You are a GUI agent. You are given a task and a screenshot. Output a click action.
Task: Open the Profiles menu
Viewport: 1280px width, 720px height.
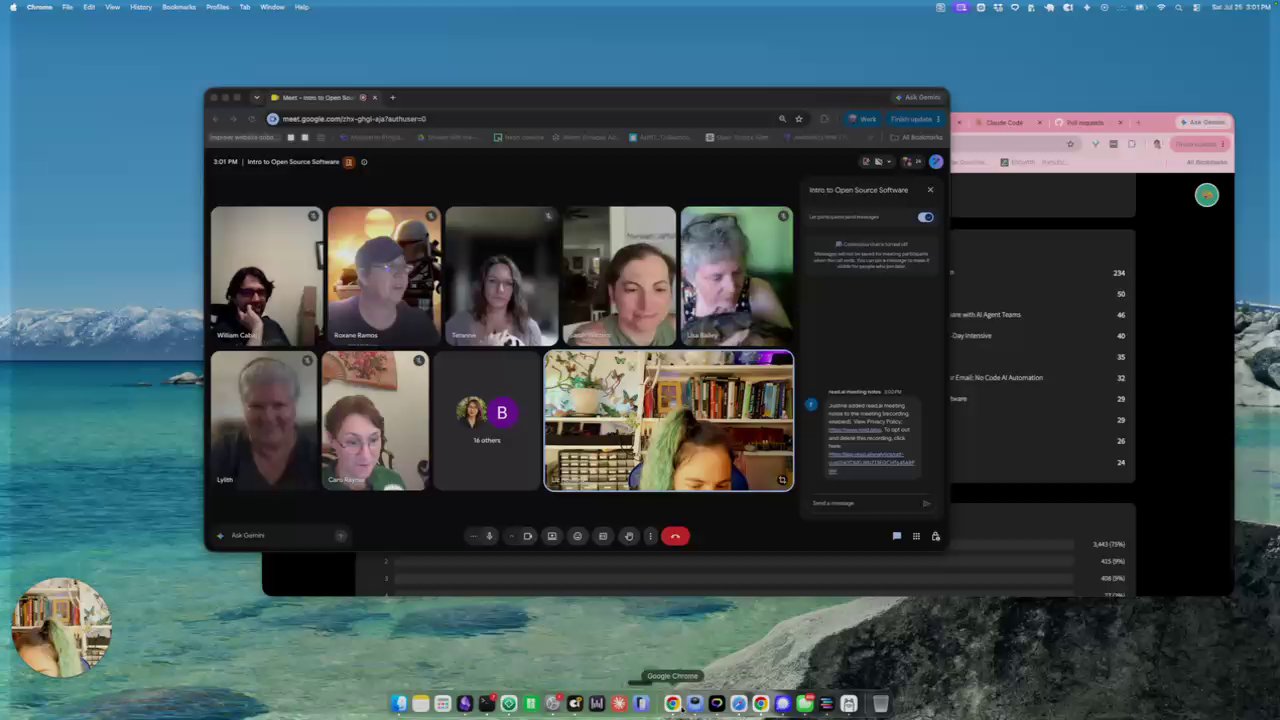click(217, 7)
